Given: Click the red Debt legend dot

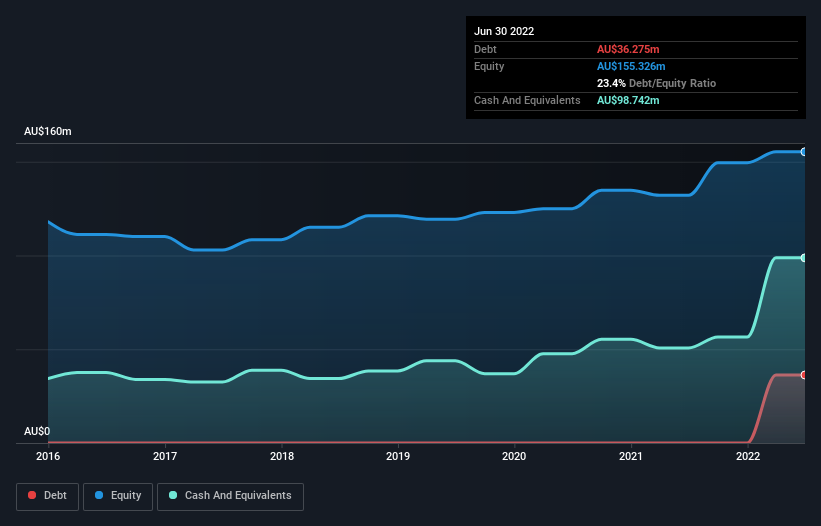Looking at the screenshot, I should tap(32, 495).
